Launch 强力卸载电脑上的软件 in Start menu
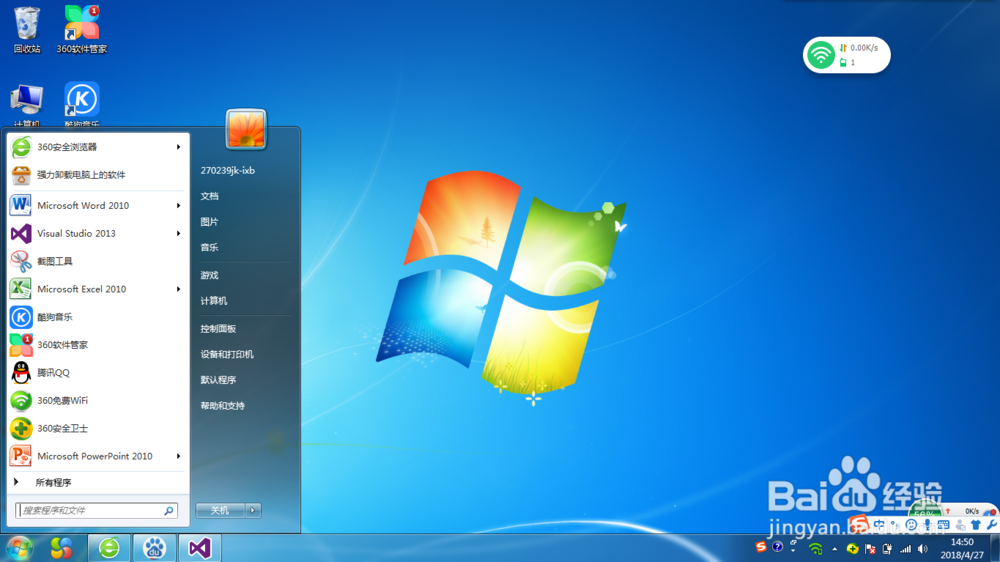Screen dimensions: 1000x562 tap(96, 175)
